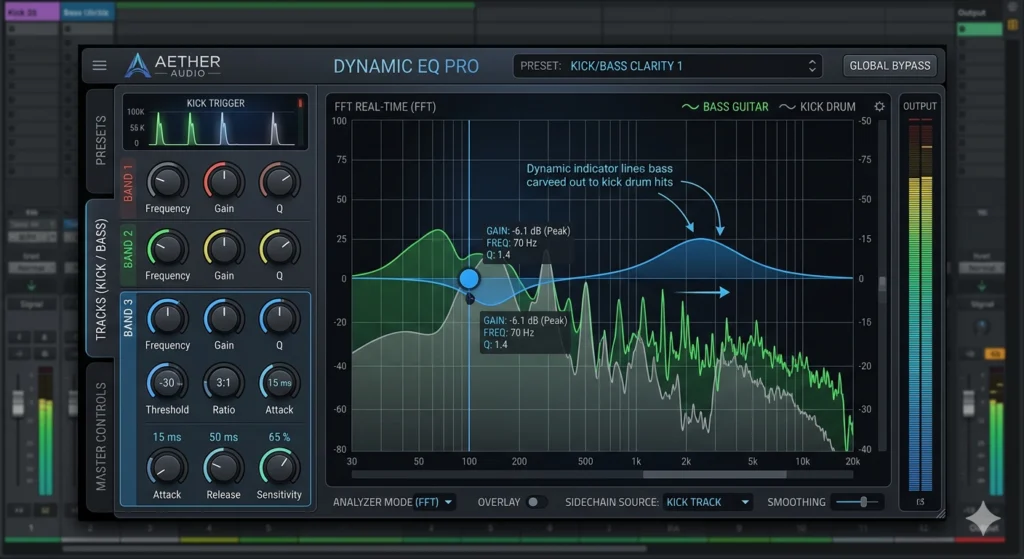Click the Band 1 Gain knob

point(223,181)
